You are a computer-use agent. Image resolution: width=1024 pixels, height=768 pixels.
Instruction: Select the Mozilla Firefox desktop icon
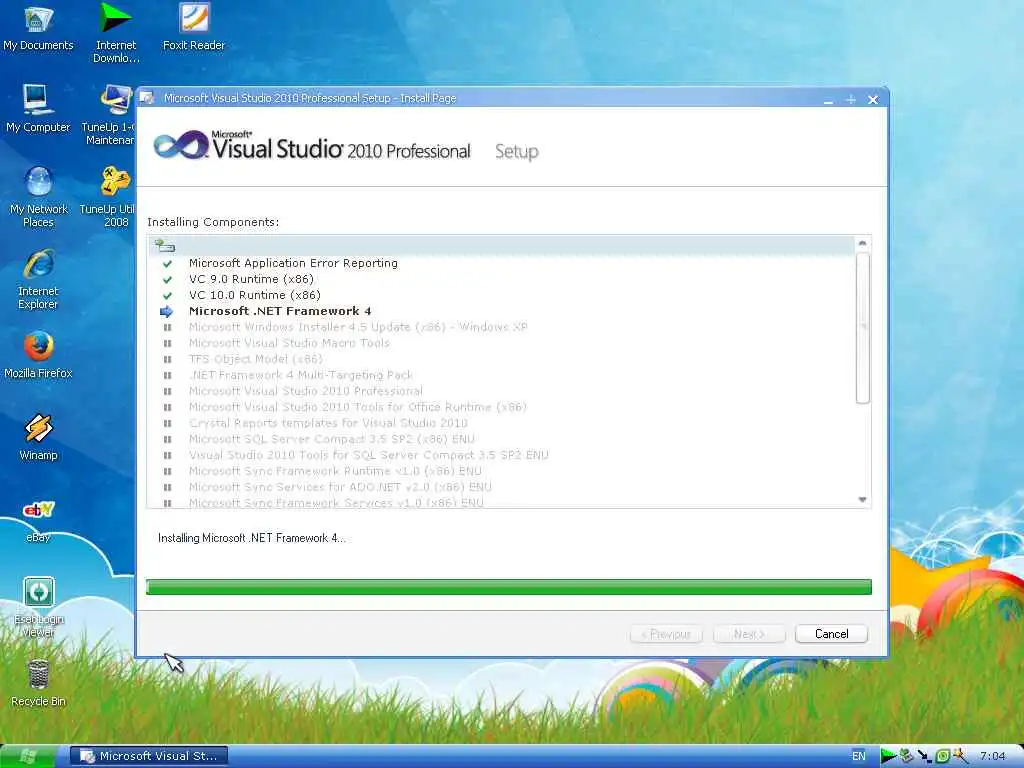click(x=38, y=355)
